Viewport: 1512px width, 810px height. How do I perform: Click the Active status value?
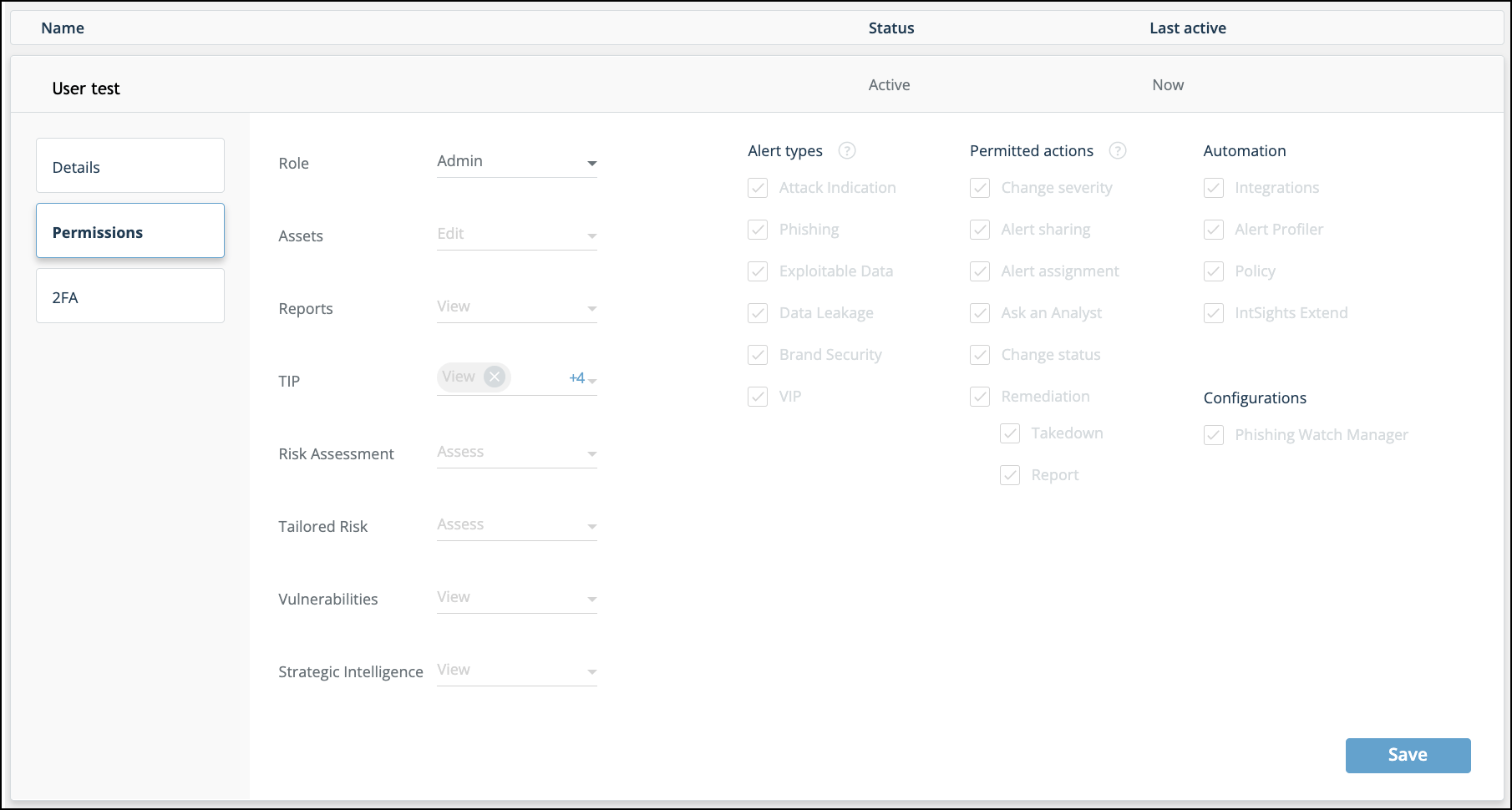[x=890, y=85]
